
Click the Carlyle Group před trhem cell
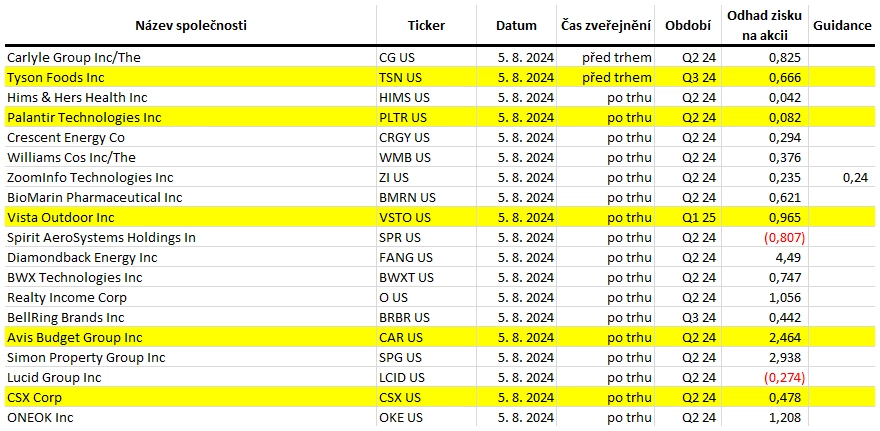[606, 57]
